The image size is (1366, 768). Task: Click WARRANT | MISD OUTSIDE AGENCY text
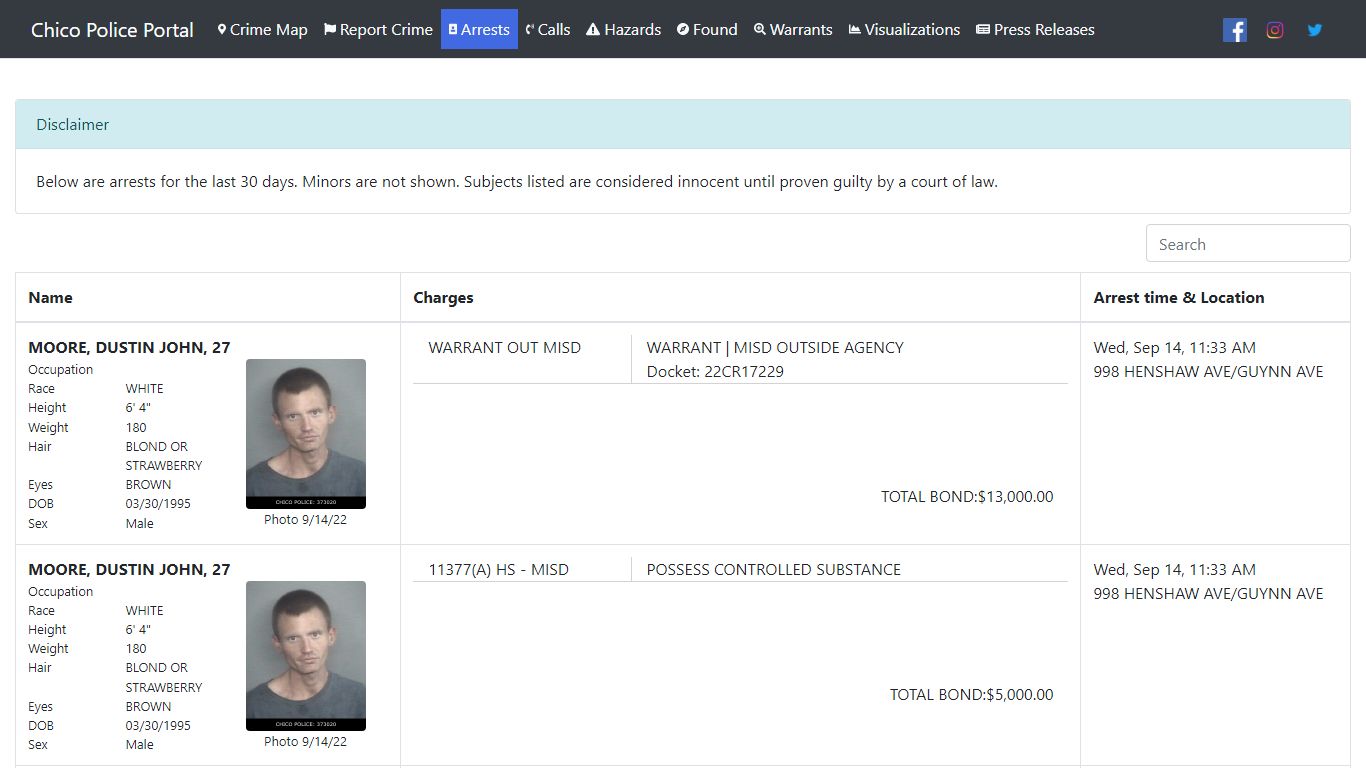[775, 347]
